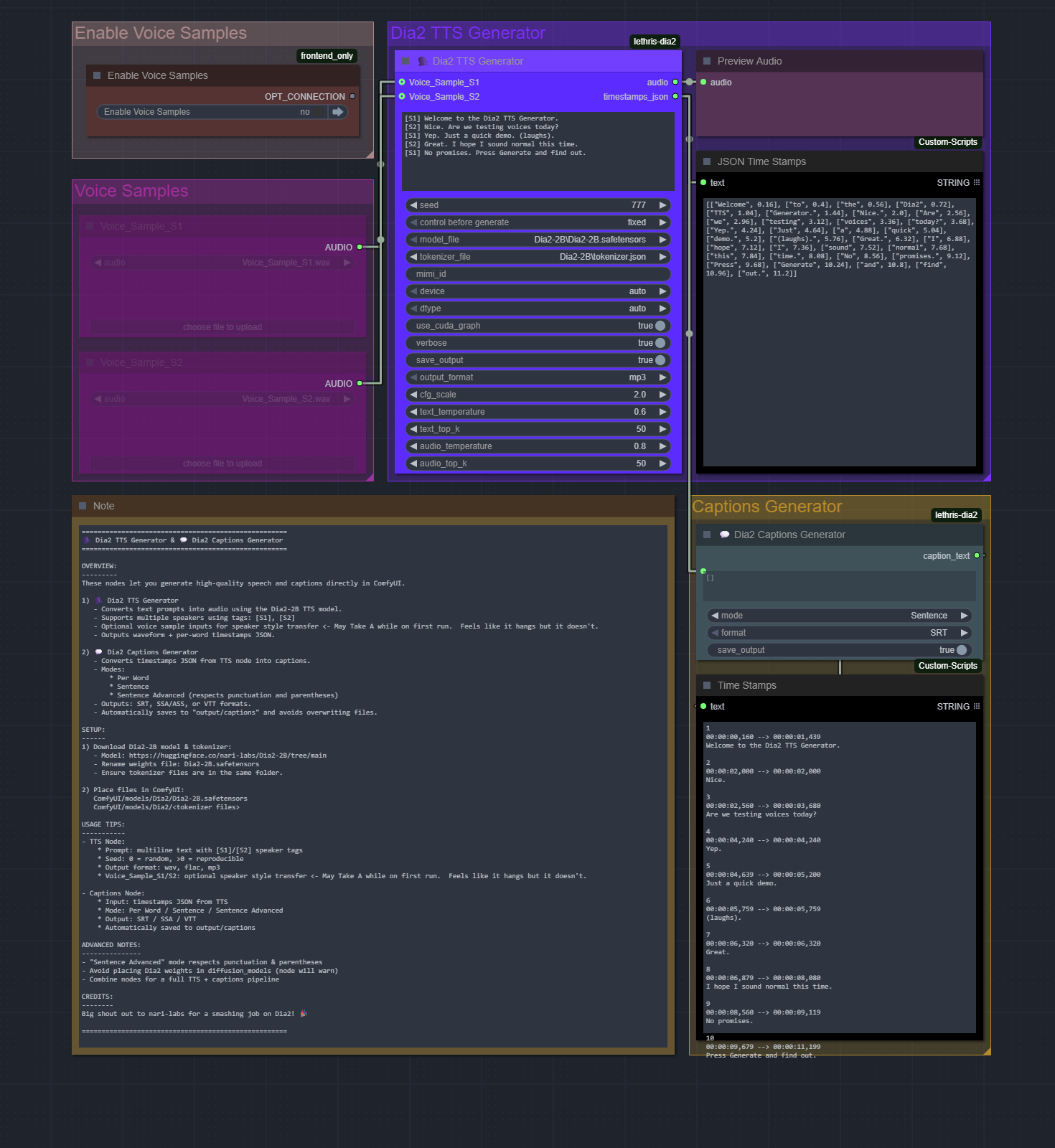The width and height of the screenshot is (1055, 1148).
Task: Decrease audio_temperature with left arrow
Action: pyautogui.click(x=413, y=446)
